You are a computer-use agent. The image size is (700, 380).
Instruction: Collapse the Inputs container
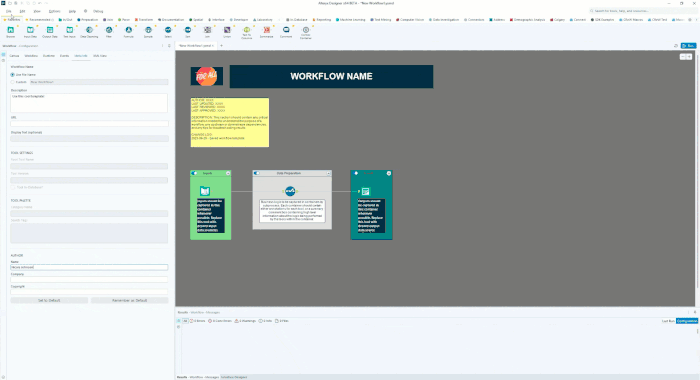pos(228,173)
